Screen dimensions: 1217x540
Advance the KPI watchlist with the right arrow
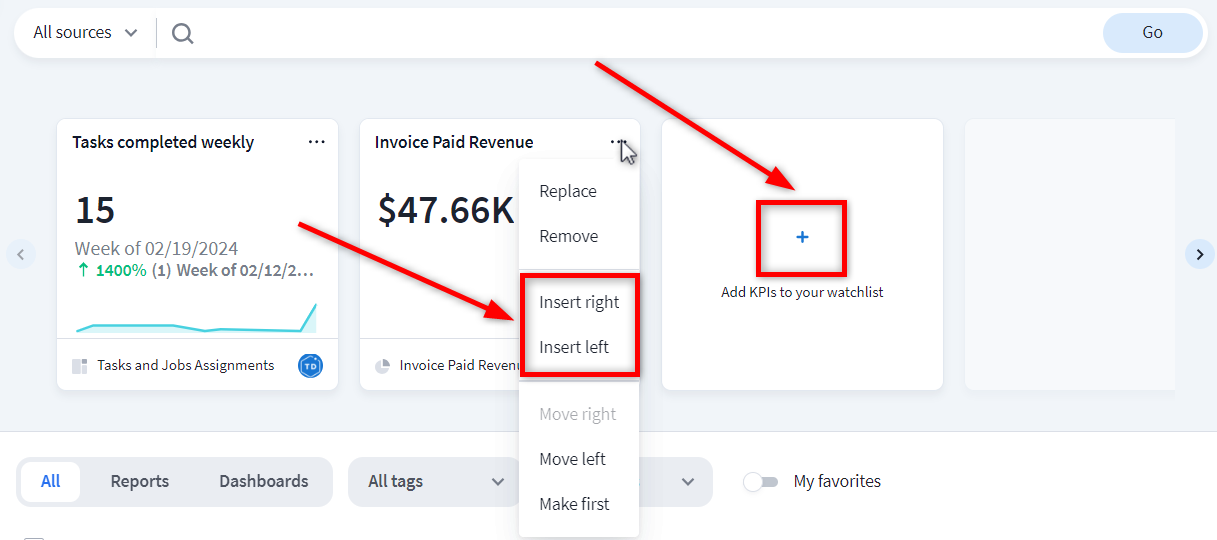[1199, 254]
